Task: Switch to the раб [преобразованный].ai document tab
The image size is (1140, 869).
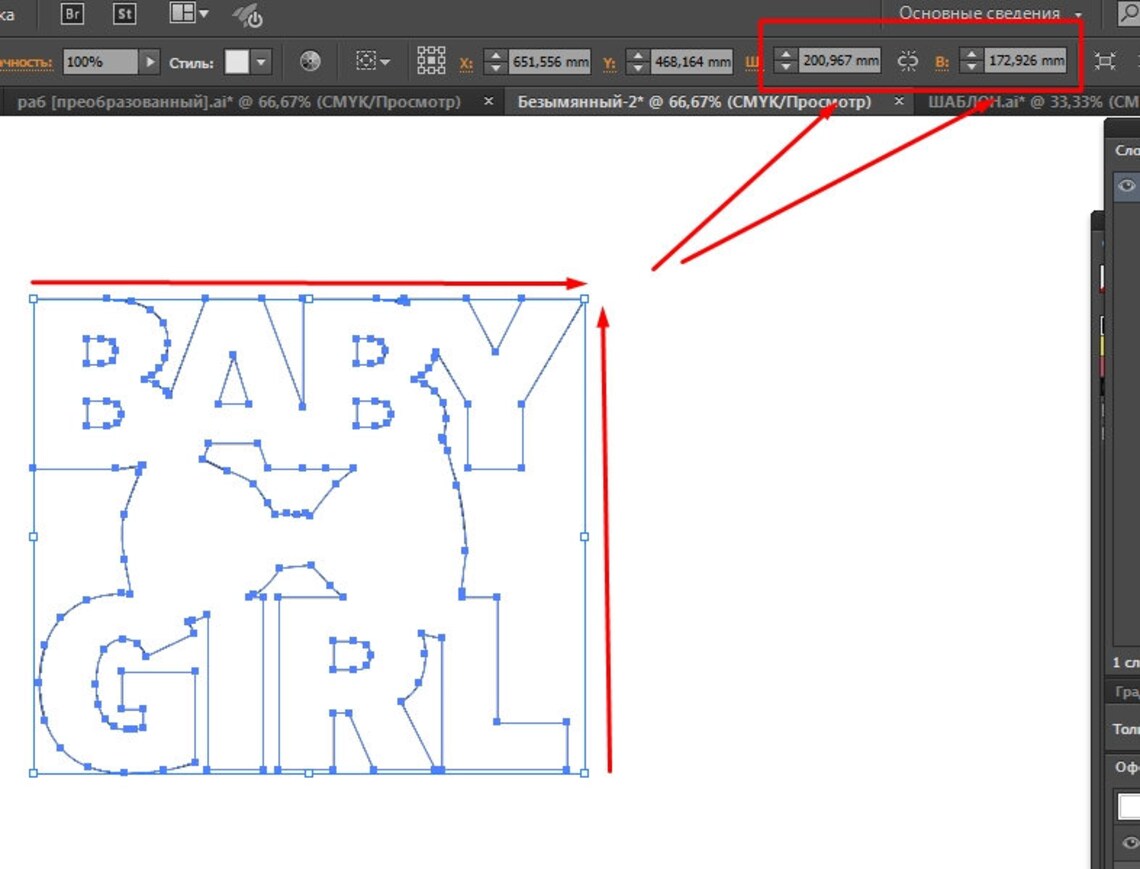Action: coord(238,102)
